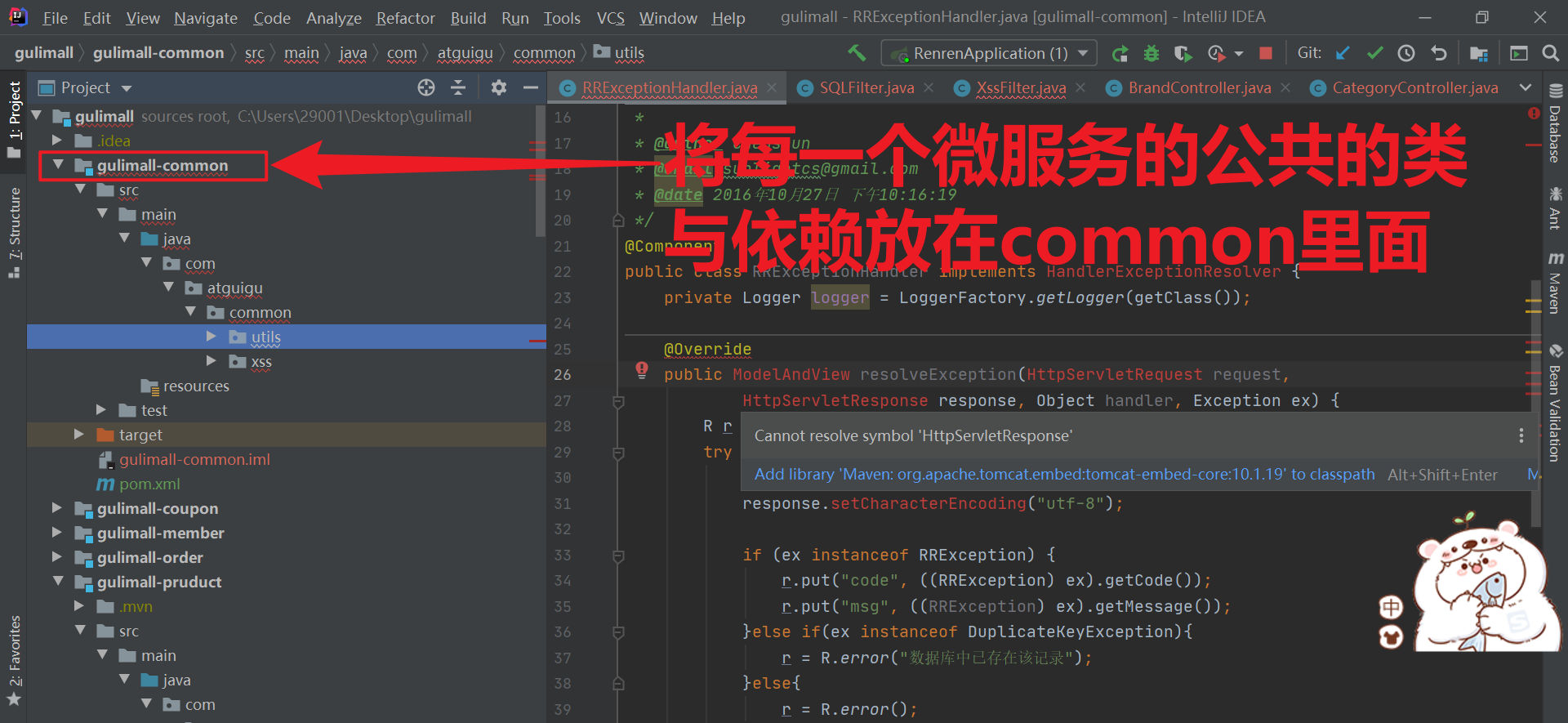Viewport: 1568px width, 723px height.
Task: Start debugging with the bug icon
Action: (1151, 53)
